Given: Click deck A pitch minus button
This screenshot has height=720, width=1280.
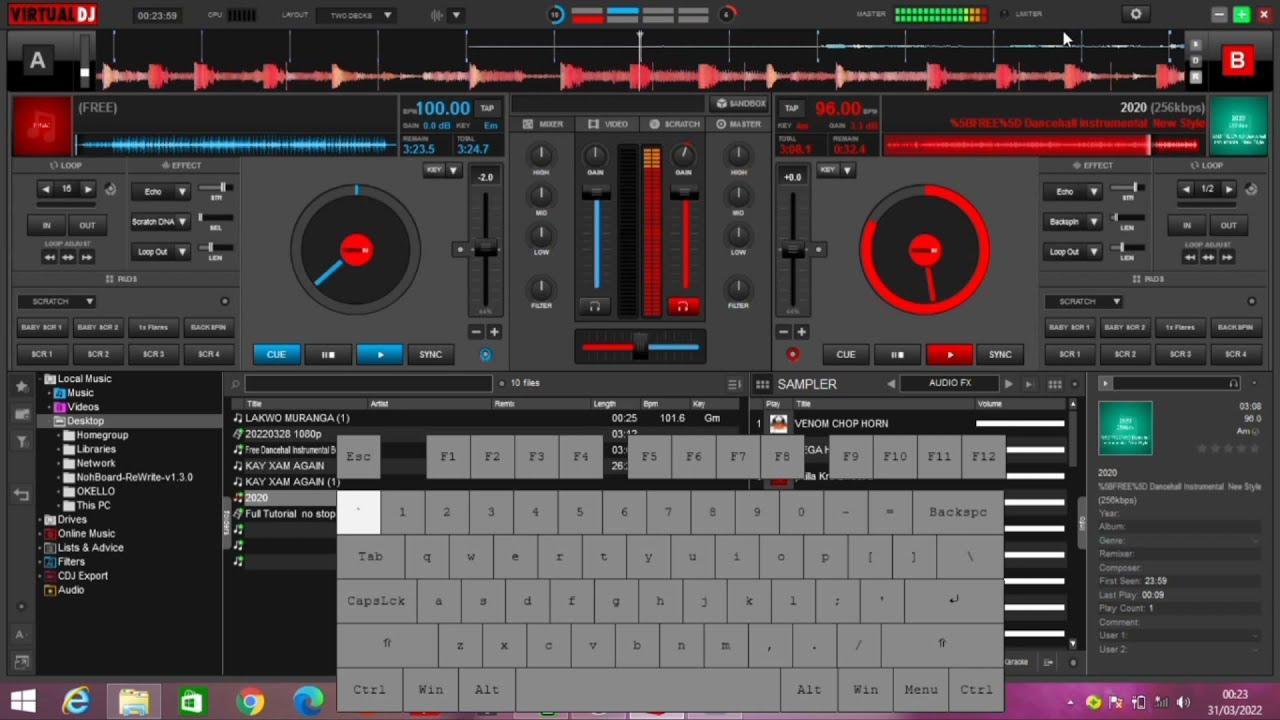Looking at the screenshot, I should pos(476,331).
